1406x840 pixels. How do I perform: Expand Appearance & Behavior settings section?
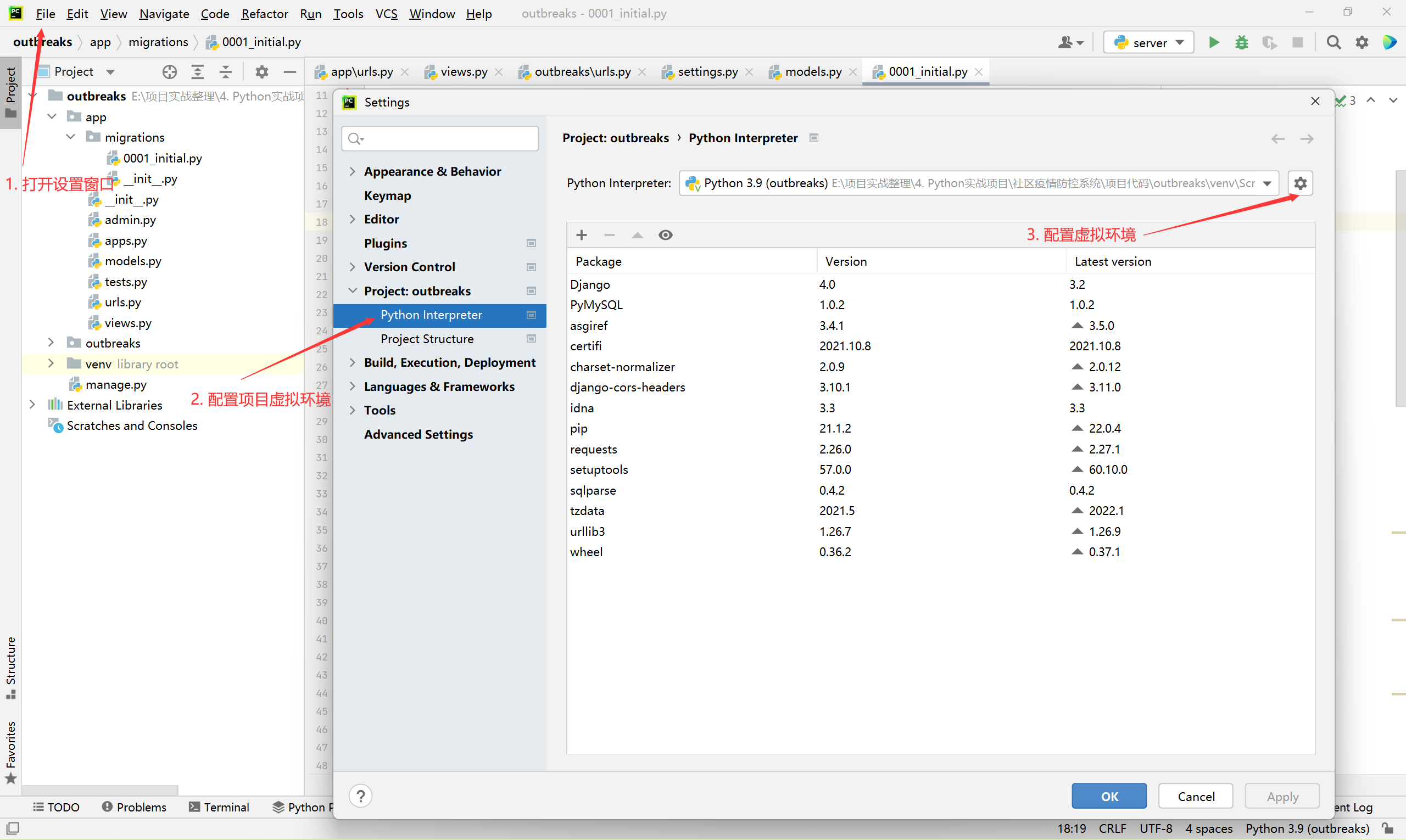[352, 171]
